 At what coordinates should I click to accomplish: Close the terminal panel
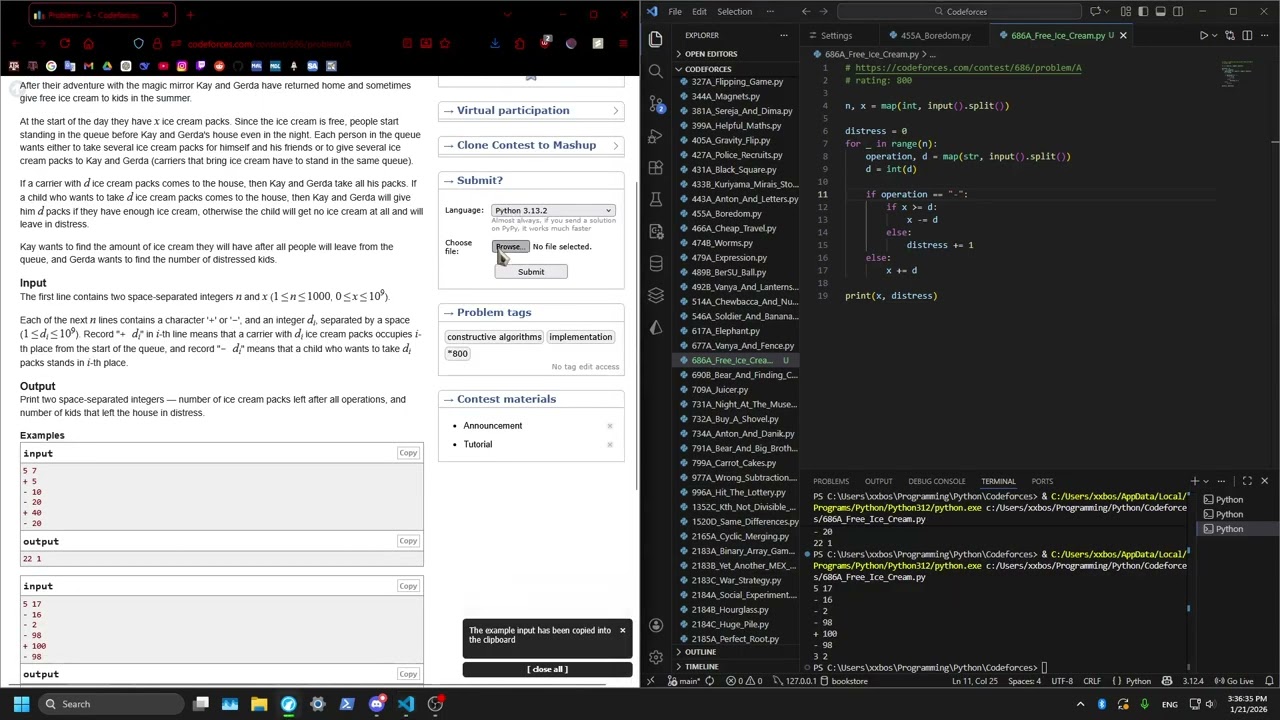tap(1264, 482)
